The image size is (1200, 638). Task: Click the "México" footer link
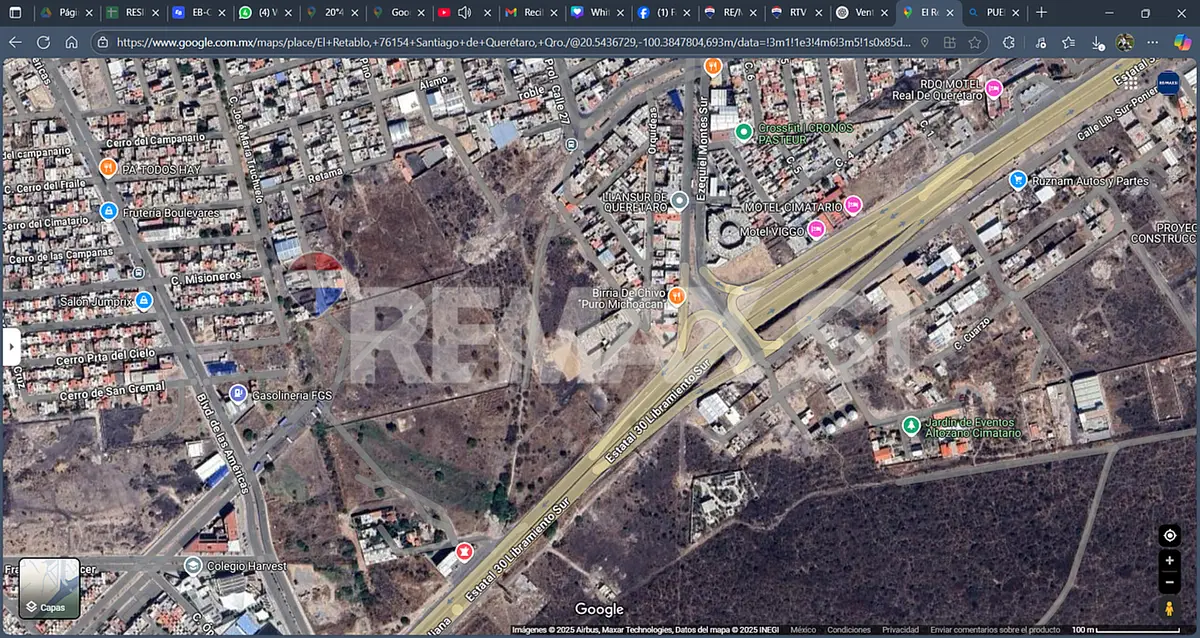tap(803, 630)
